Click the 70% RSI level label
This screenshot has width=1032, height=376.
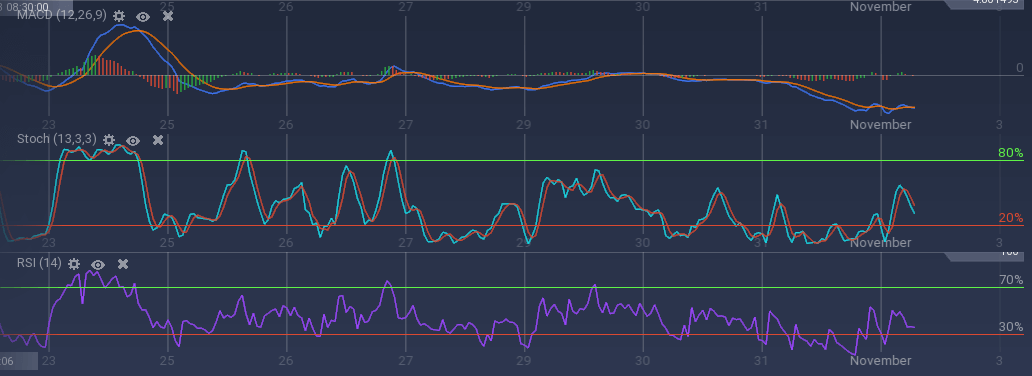coord(1010,279)
